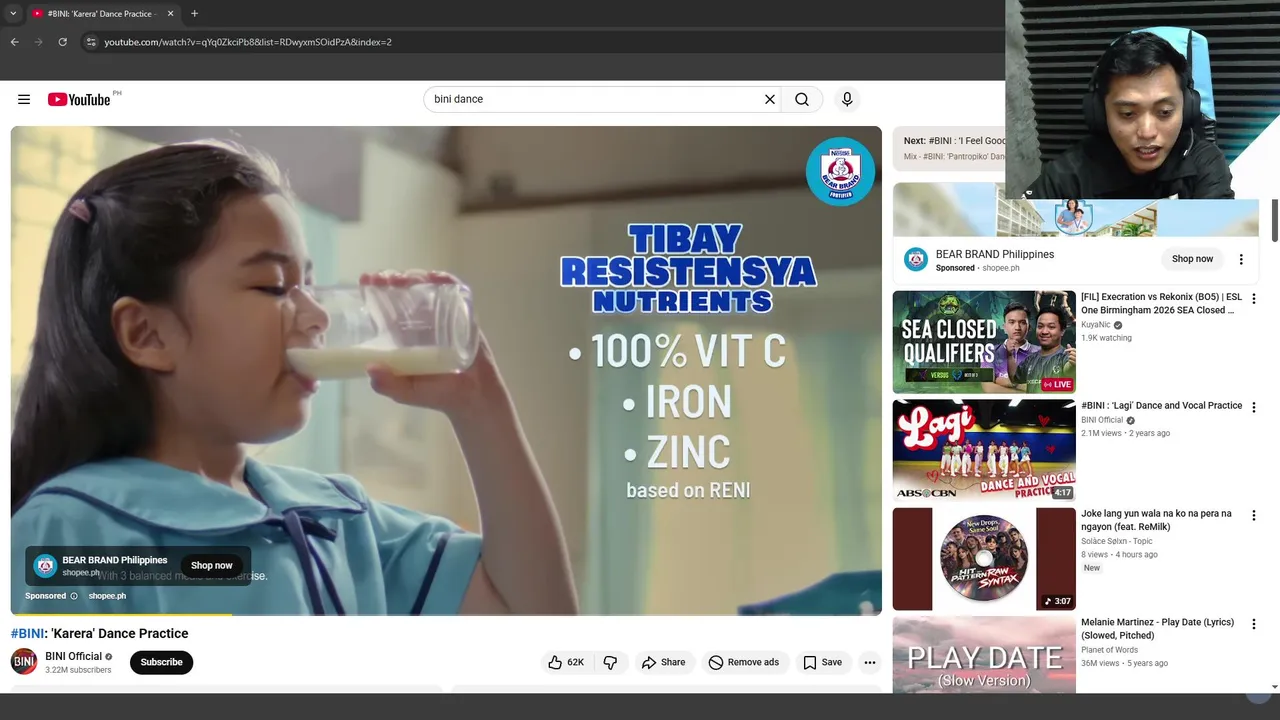Close the #BINI Karera browser tab
1280x720 pixels.
170,14
